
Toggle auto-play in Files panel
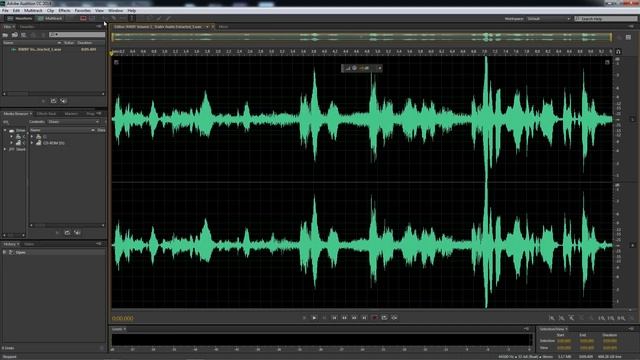pos(63,100)
